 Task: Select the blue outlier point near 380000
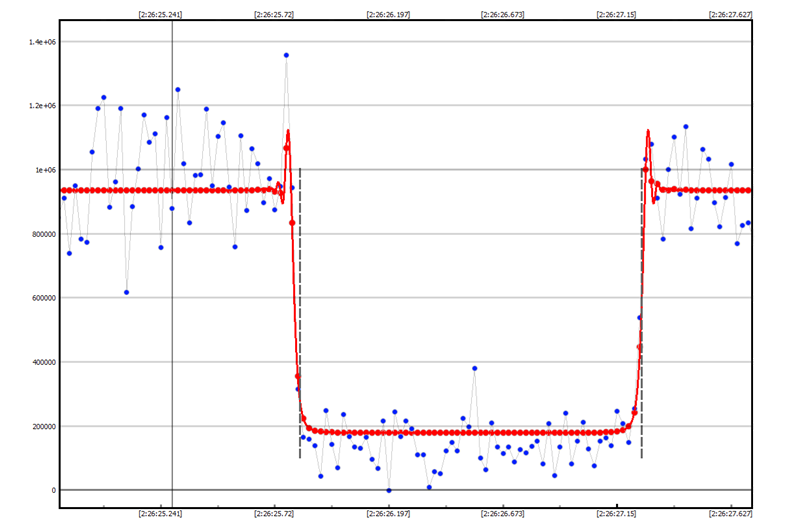click(x=475, y=369)
